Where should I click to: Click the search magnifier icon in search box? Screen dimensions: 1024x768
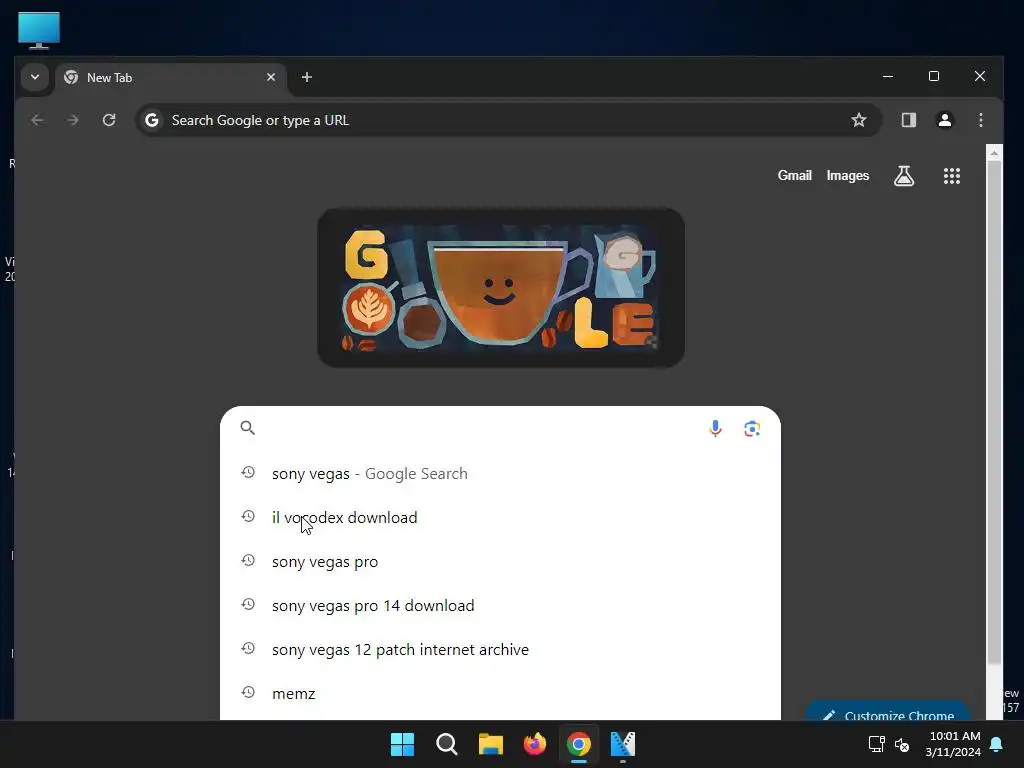point(248,428)
